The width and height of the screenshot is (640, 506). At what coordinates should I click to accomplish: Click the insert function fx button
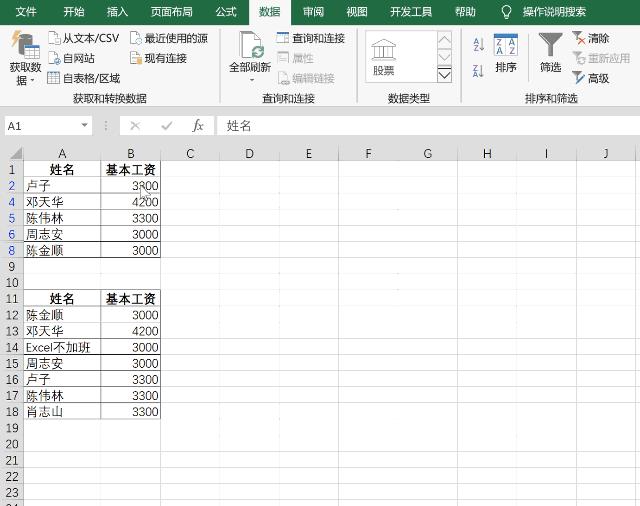point(198,126)
